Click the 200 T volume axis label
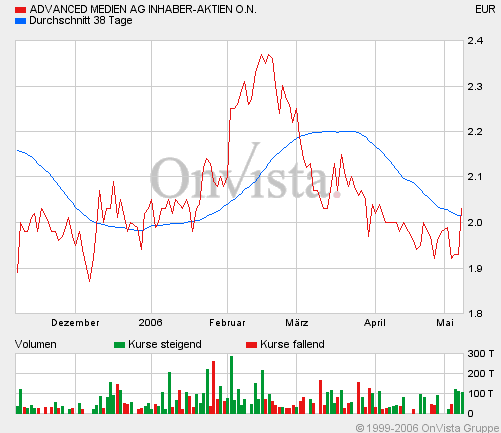This screenshot has width=501, height=433. pyautogui.click(x=481, y=374)
